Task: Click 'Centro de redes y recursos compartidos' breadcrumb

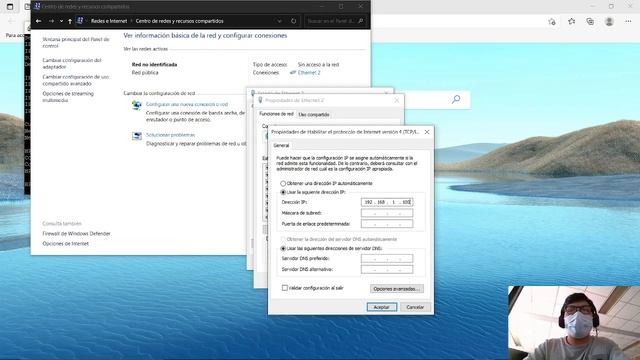Action: coord(180,21)
